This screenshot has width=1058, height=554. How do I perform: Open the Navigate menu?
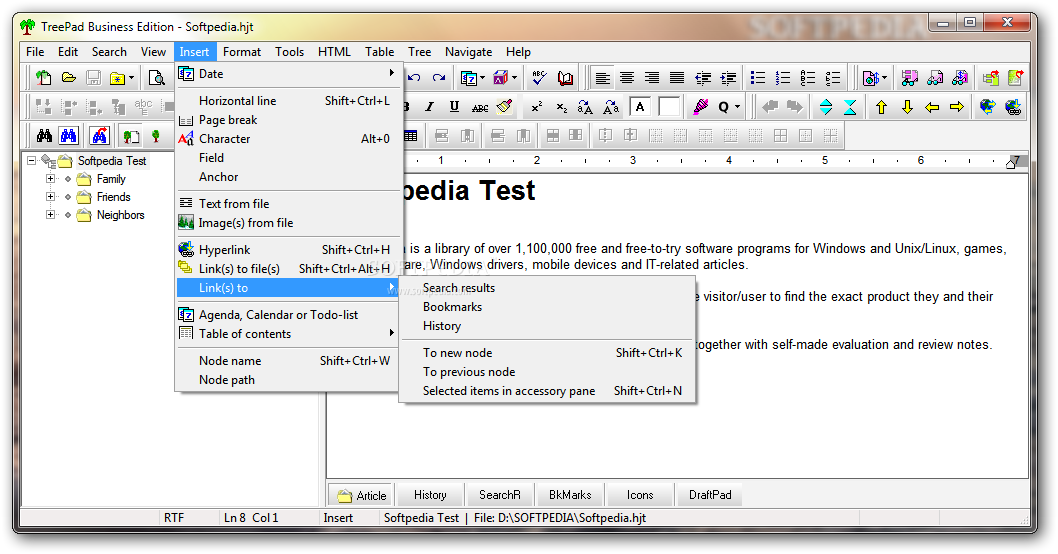coord(468,52)
